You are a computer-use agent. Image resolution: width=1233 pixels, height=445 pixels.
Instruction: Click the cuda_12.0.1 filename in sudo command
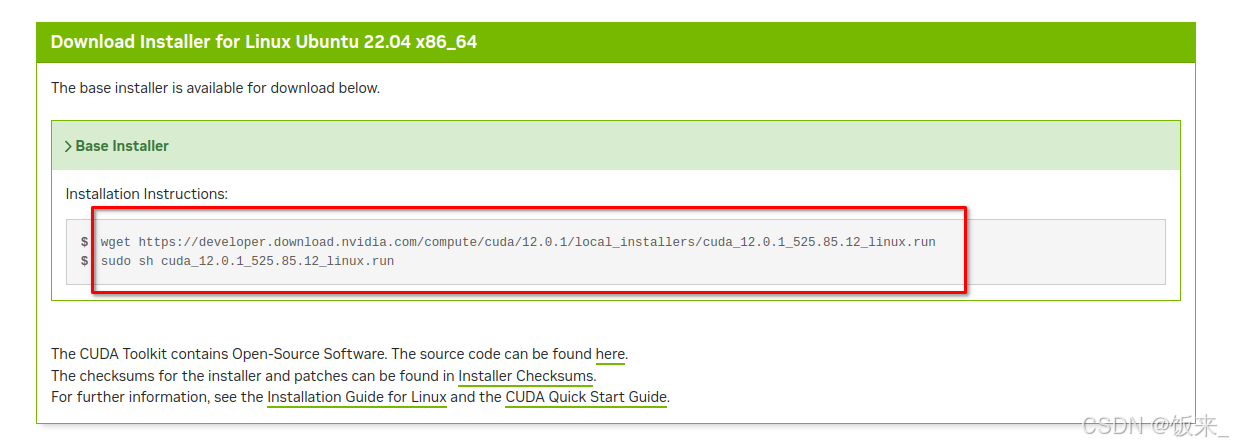pyautogui.click(x=278, y=261)
